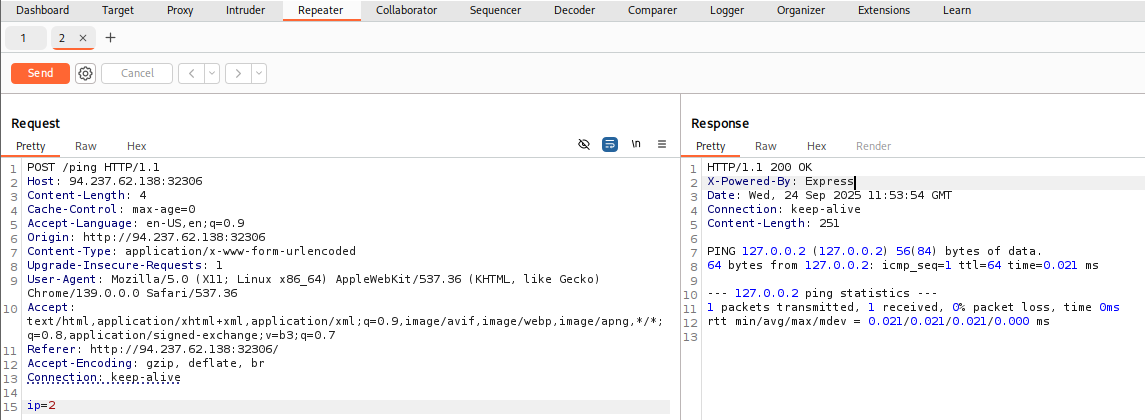The height and width of the screenshot is (420, 1145).
Task: Open the Response Render view
Action: (873, 146)
